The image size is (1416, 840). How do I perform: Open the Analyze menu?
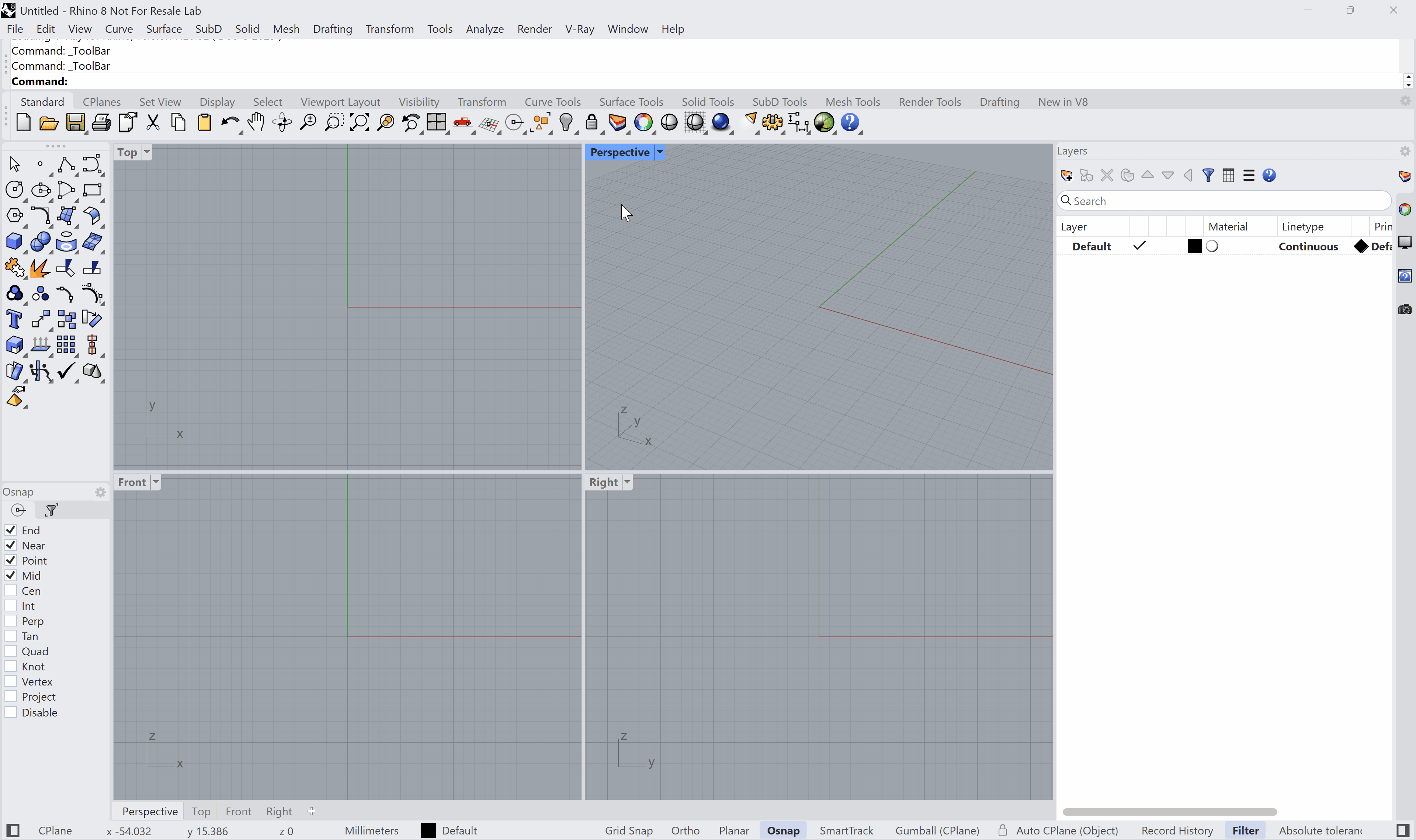(x=485, y=29)
